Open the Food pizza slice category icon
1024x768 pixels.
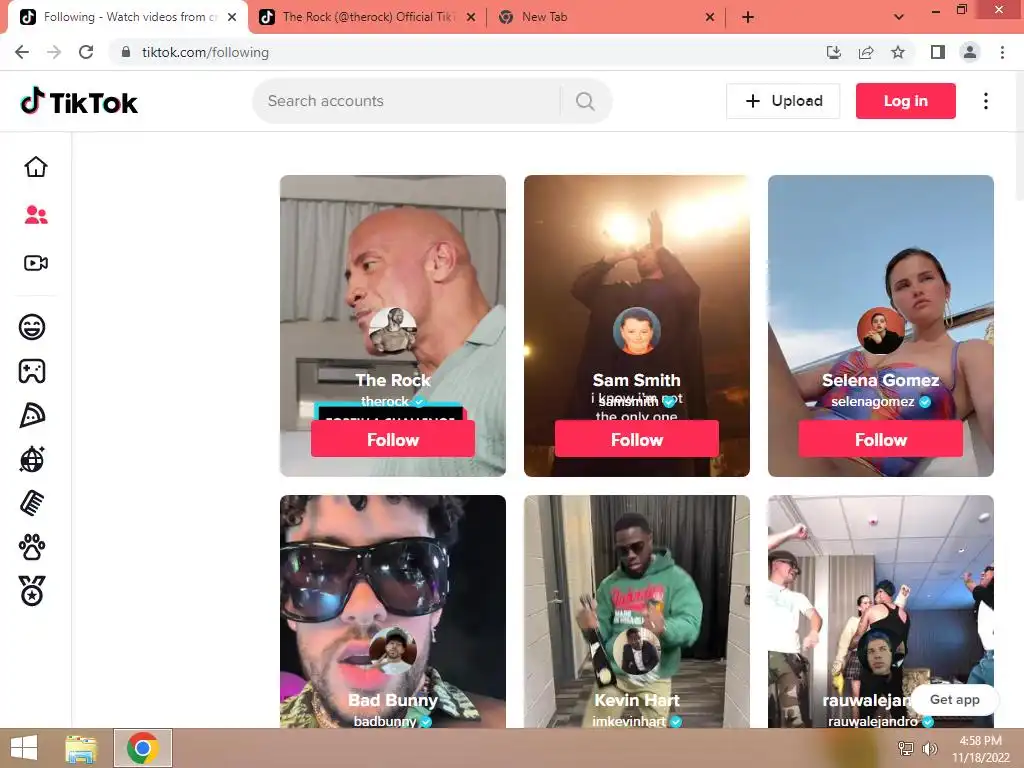[32, 415]
